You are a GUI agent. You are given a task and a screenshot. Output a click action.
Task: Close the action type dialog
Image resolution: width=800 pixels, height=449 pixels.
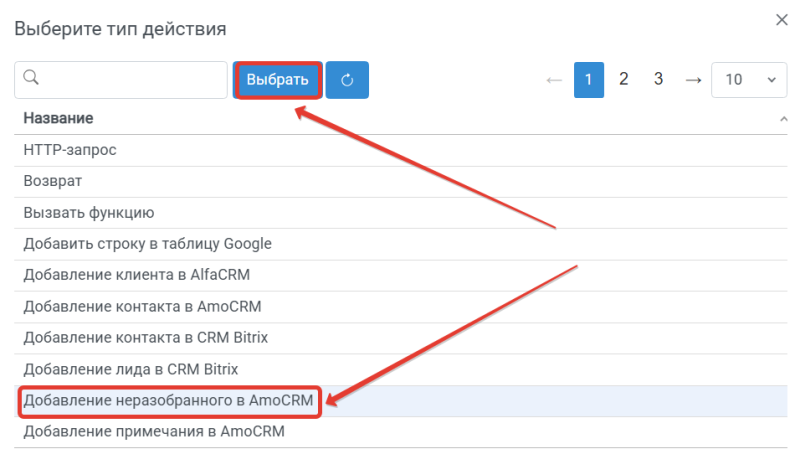click(782, 20)
